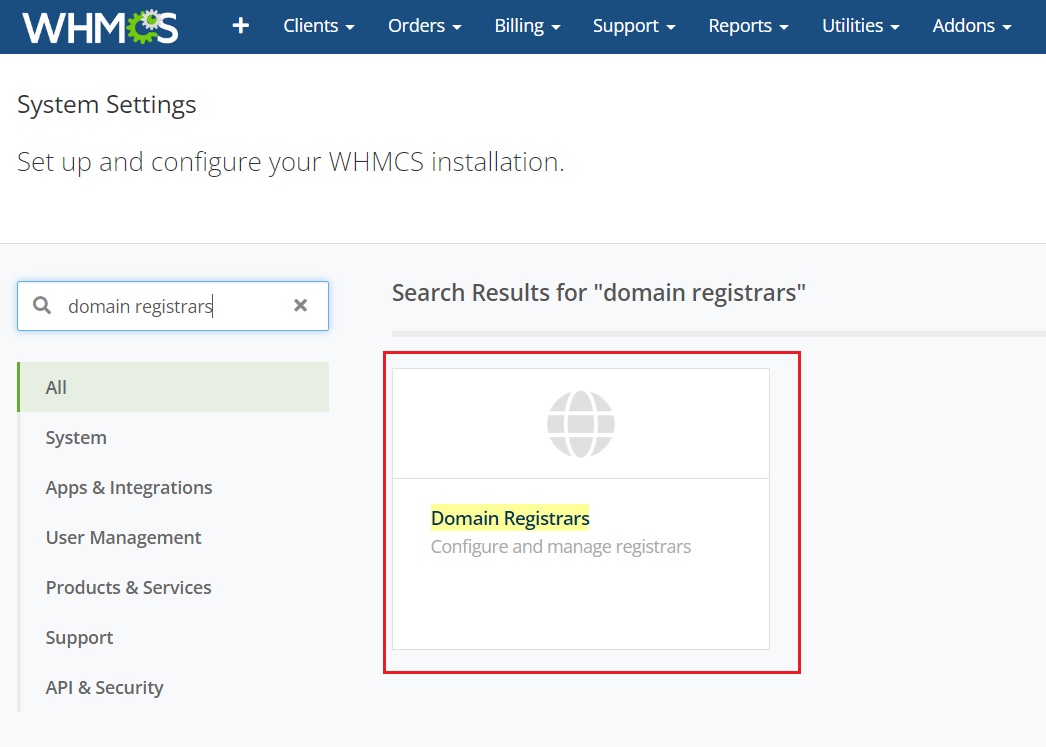Expand the Reports menu
The height and width of the screenshot is (747, 1046).
748,26
